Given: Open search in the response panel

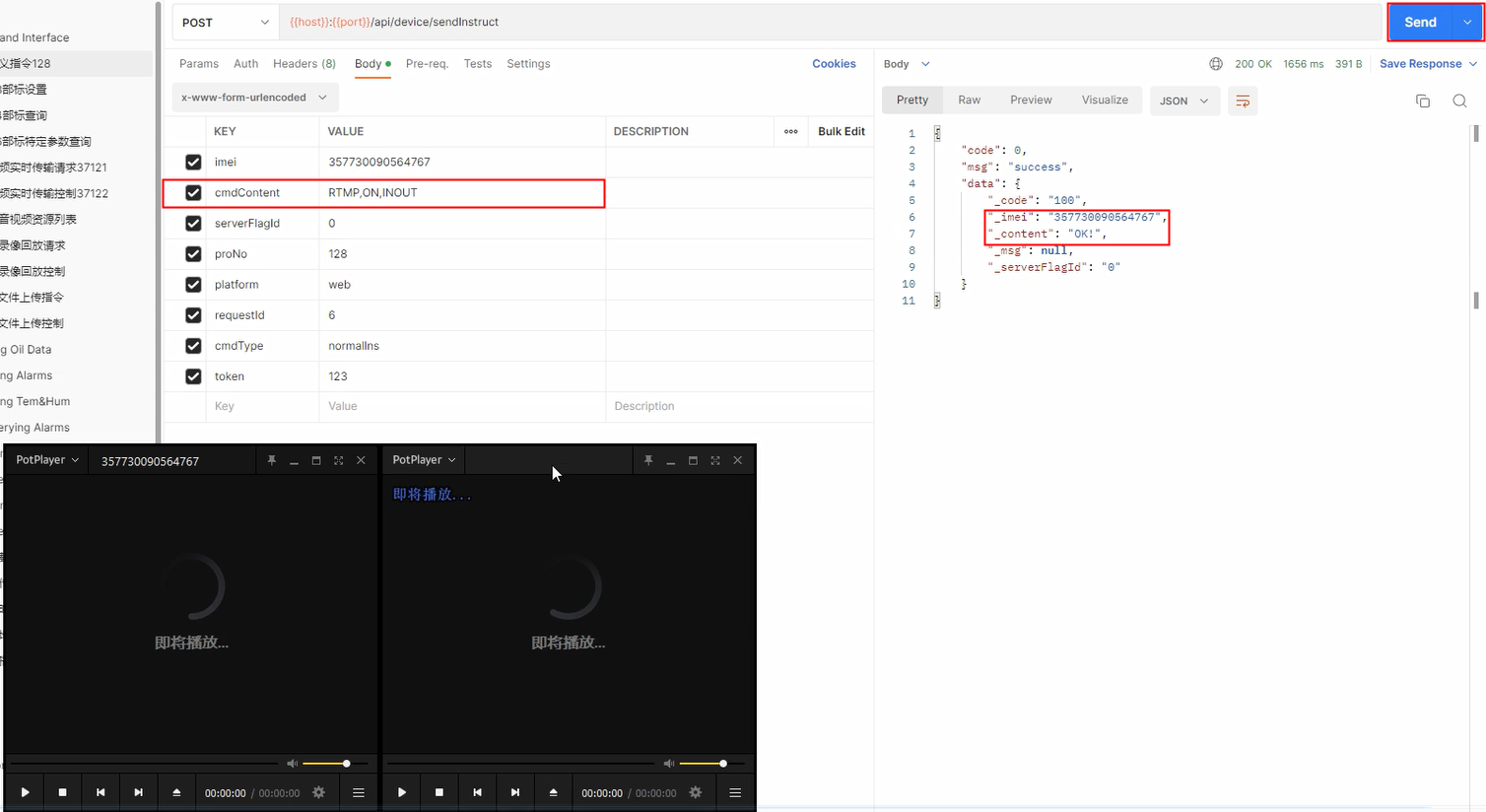Looking at the screenshot, I should click(x=1459, y=101).
